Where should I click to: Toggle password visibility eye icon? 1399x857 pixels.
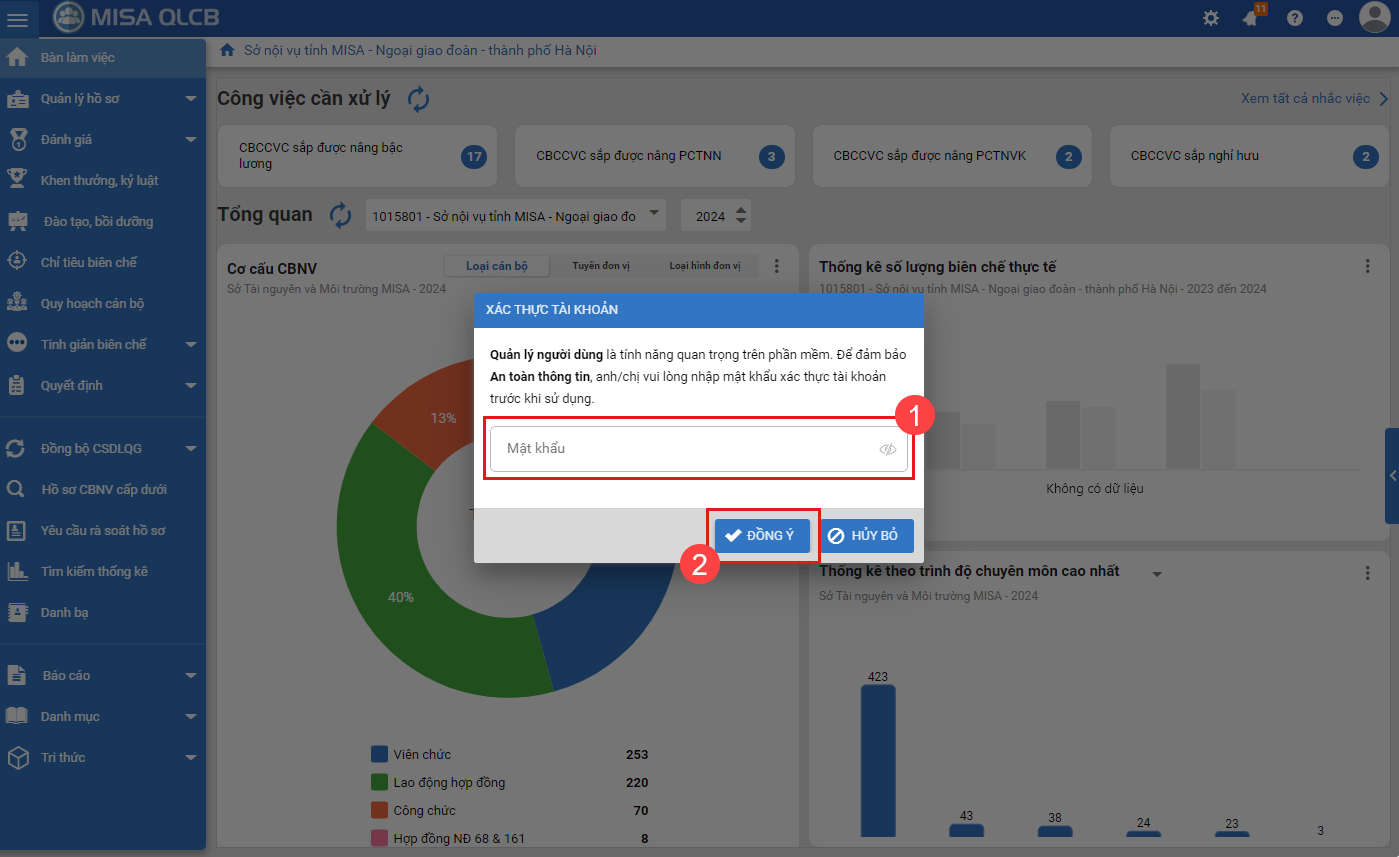pos(887,449)
